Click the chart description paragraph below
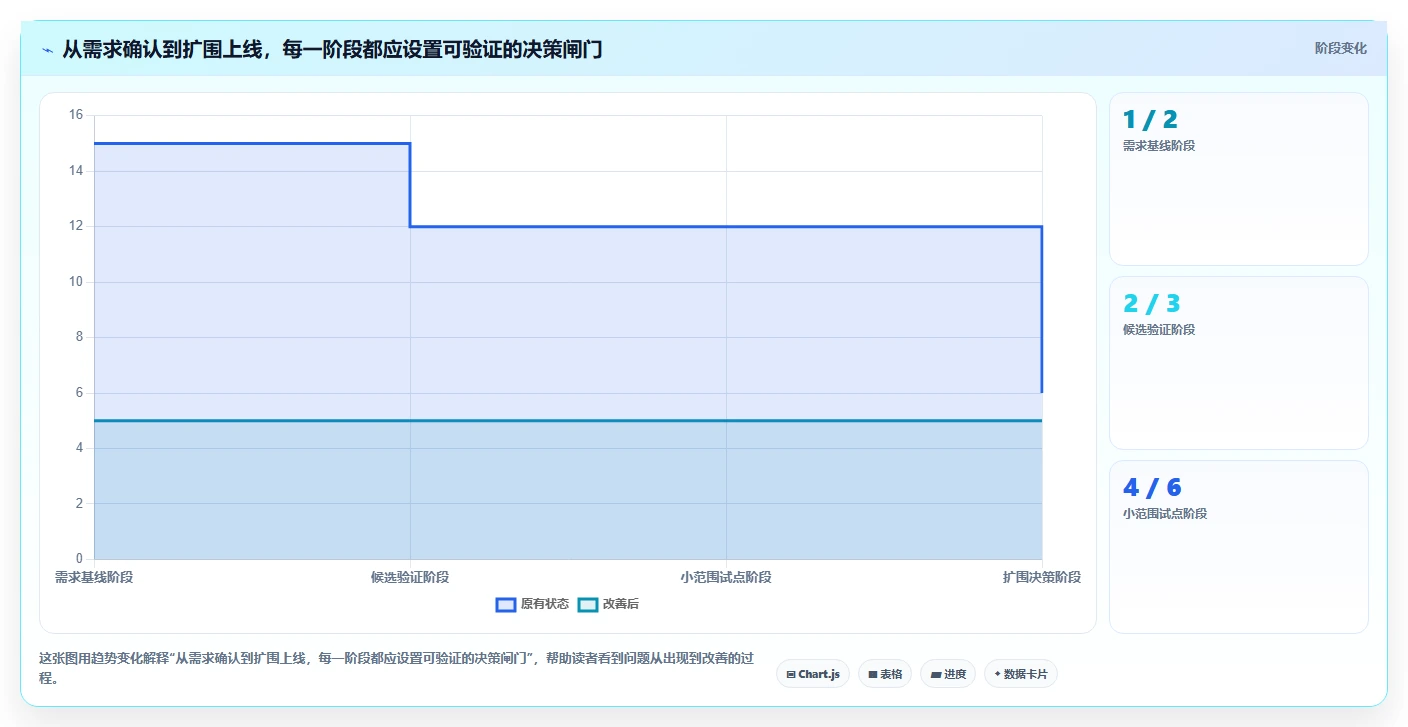1408x727 pixels. pyautogui.click(x=396, y=668)
